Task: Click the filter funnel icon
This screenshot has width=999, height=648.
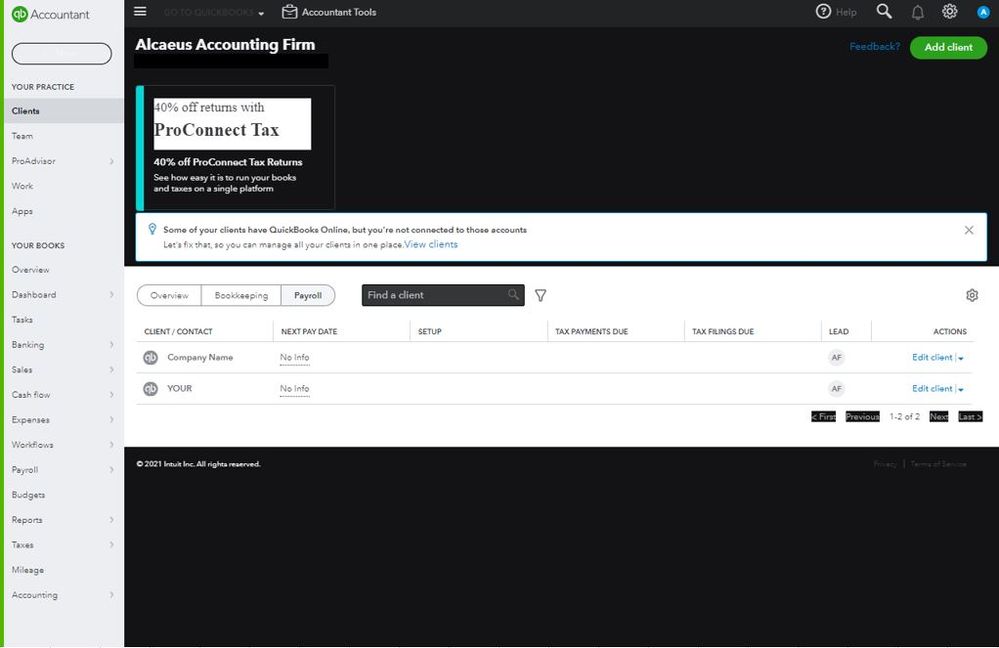Action: point(540,295)
